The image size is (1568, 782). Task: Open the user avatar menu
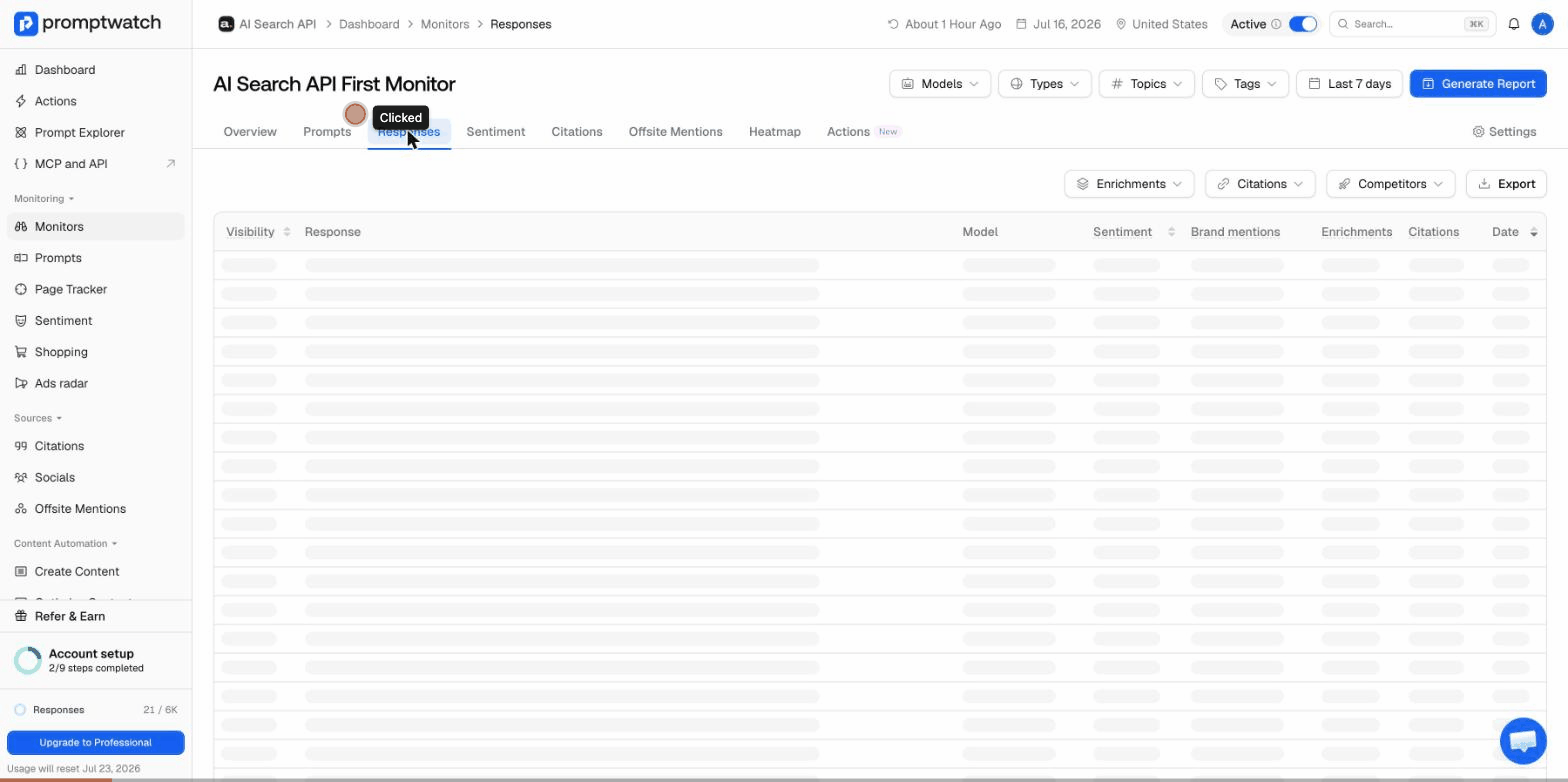coord(1542,24)
